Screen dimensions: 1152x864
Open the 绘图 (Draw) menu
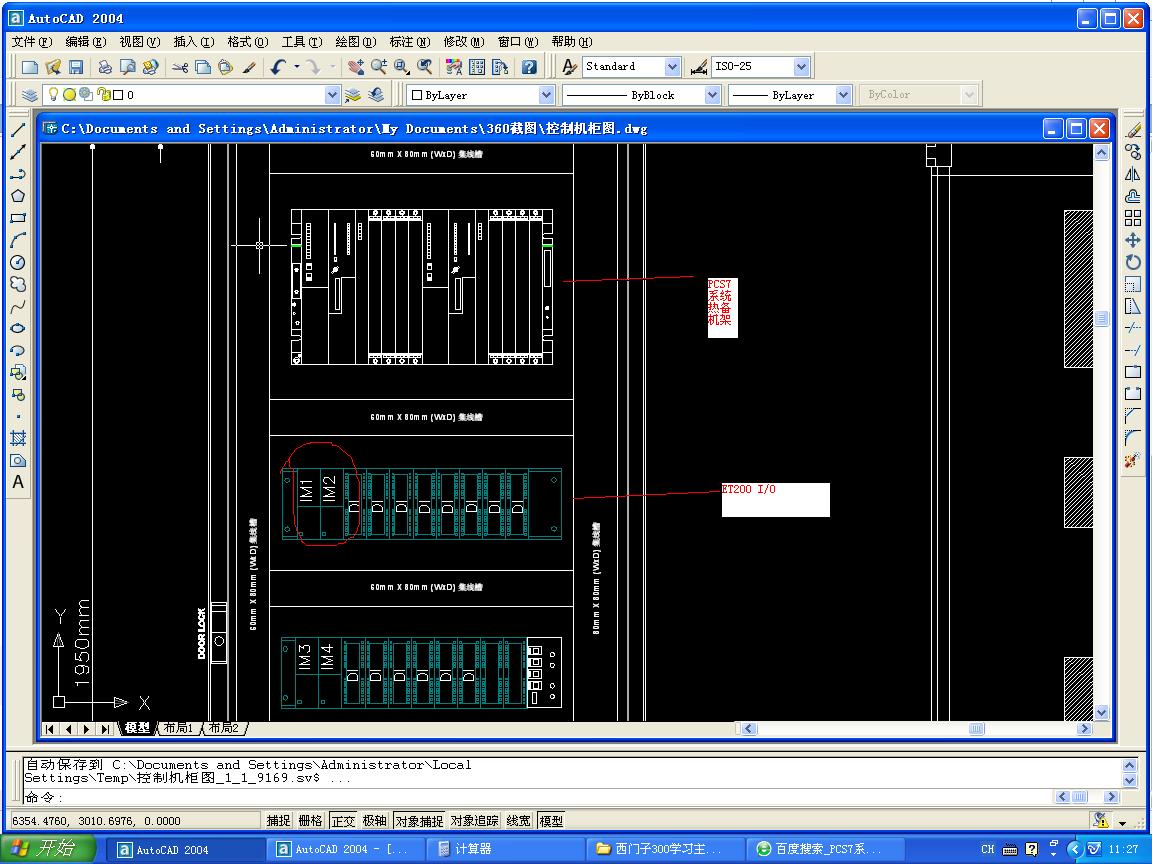[355, 42]
